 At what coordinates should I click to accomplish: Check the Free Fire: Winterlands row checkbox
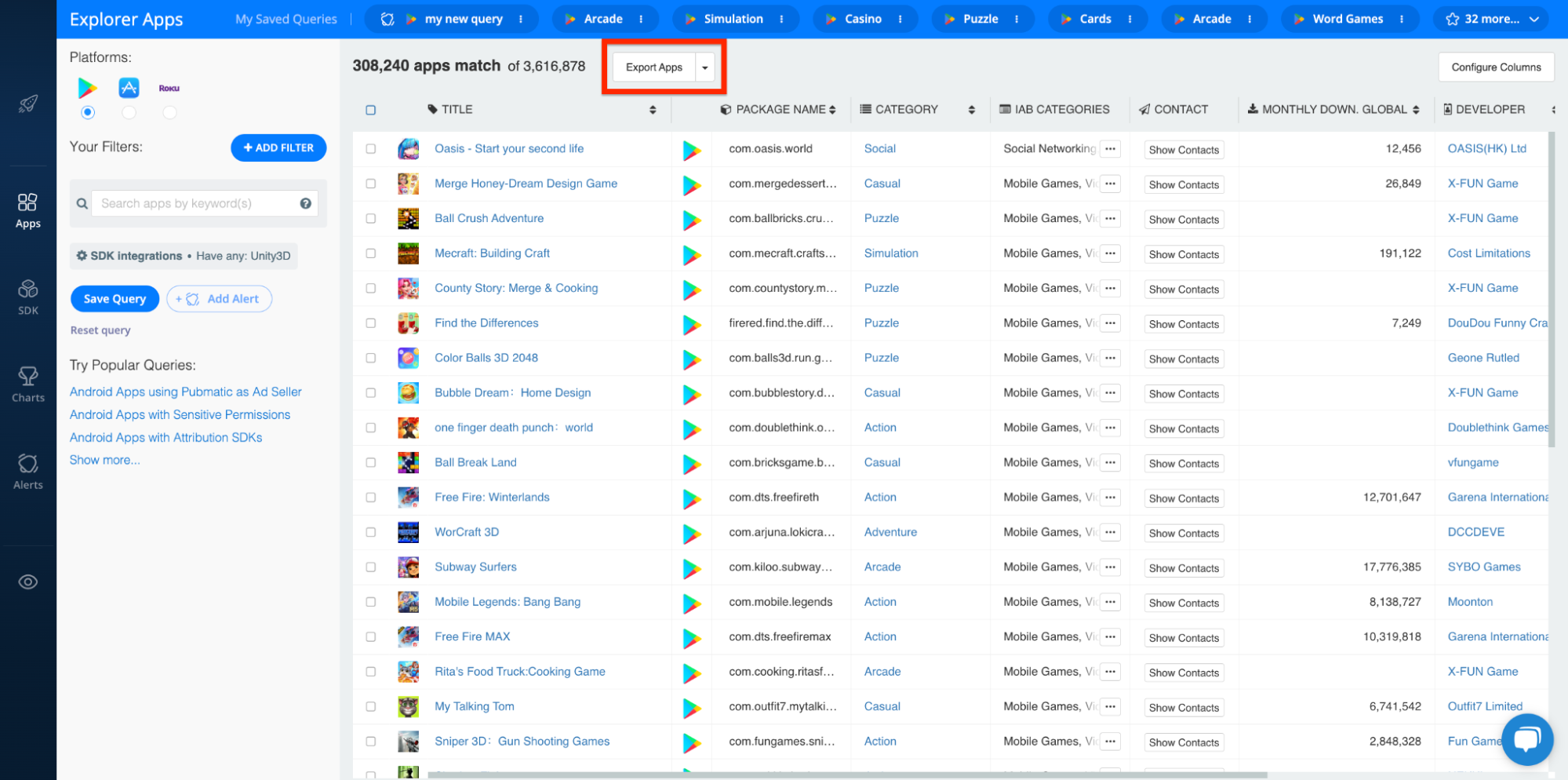click(371, 497)
